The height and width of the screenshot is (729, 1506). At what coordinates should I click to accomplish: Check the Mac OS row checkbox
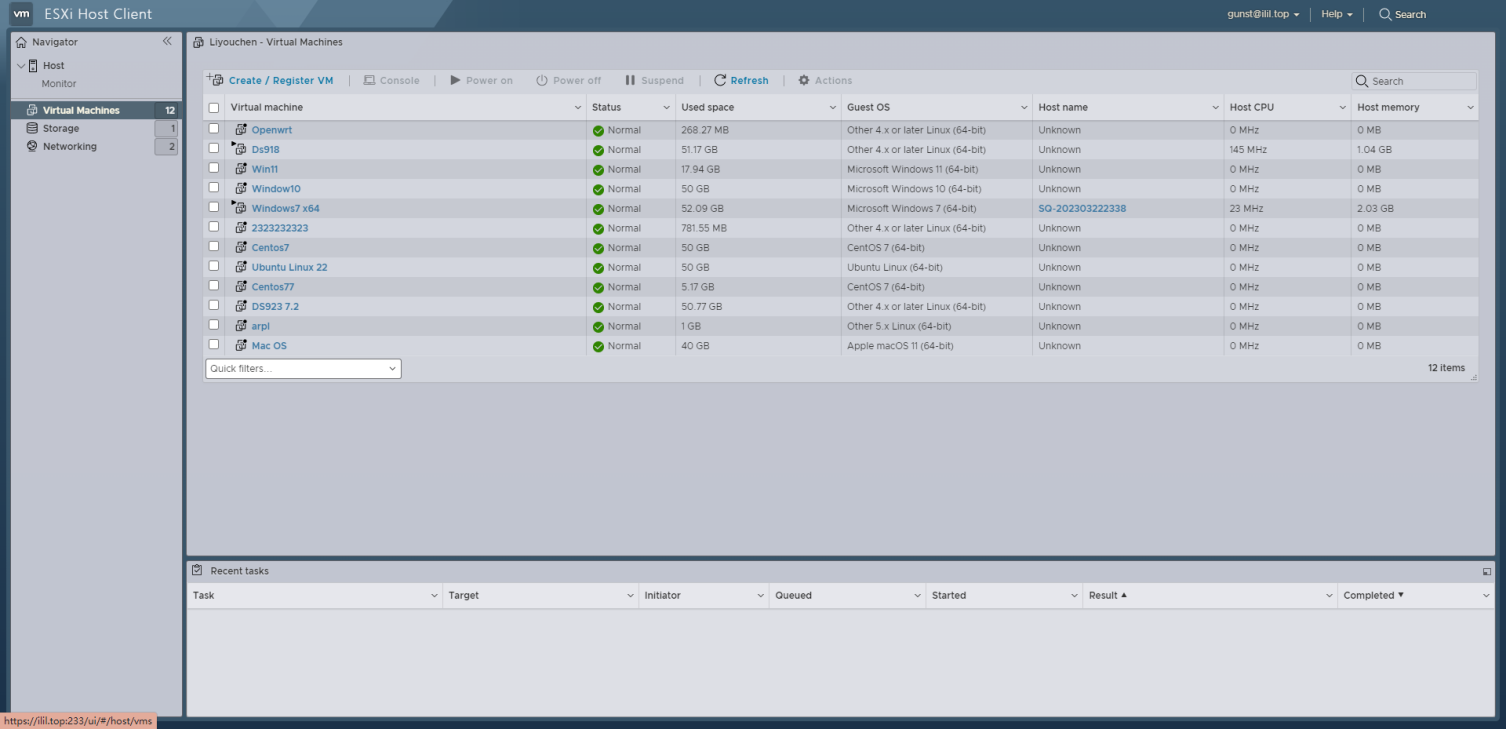[x=214, y=344]
